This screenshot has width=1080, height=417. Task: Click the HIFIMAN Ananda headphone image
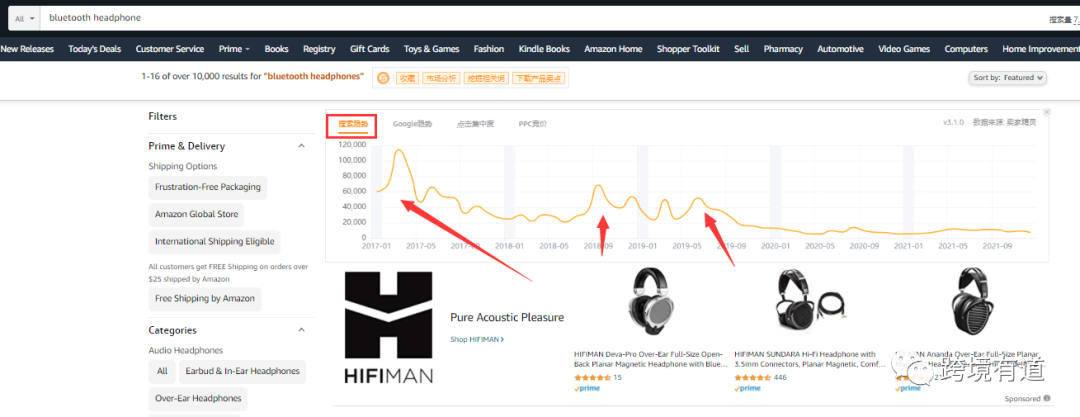975,301
